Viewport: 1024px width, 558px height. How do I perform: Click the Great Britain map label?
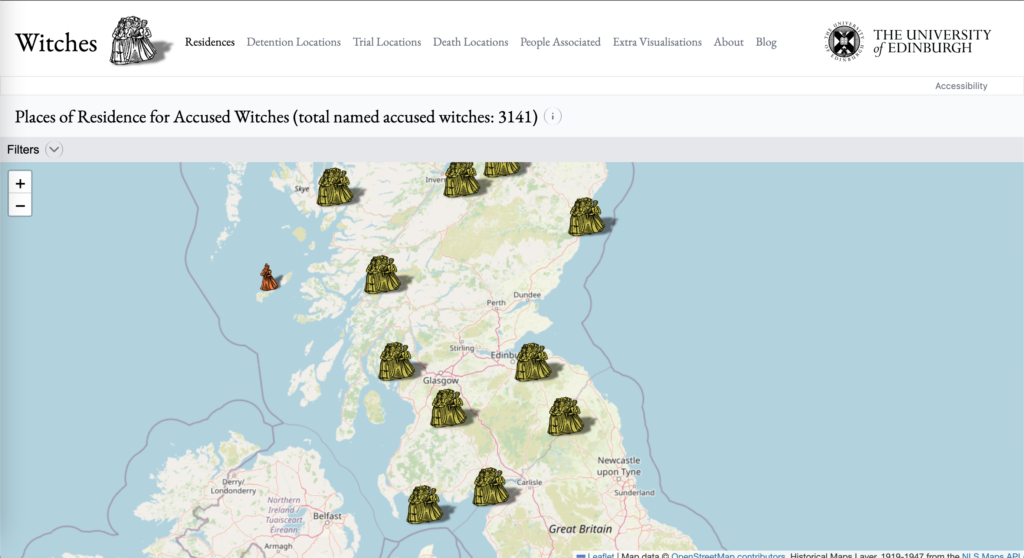tap(580, 529)
